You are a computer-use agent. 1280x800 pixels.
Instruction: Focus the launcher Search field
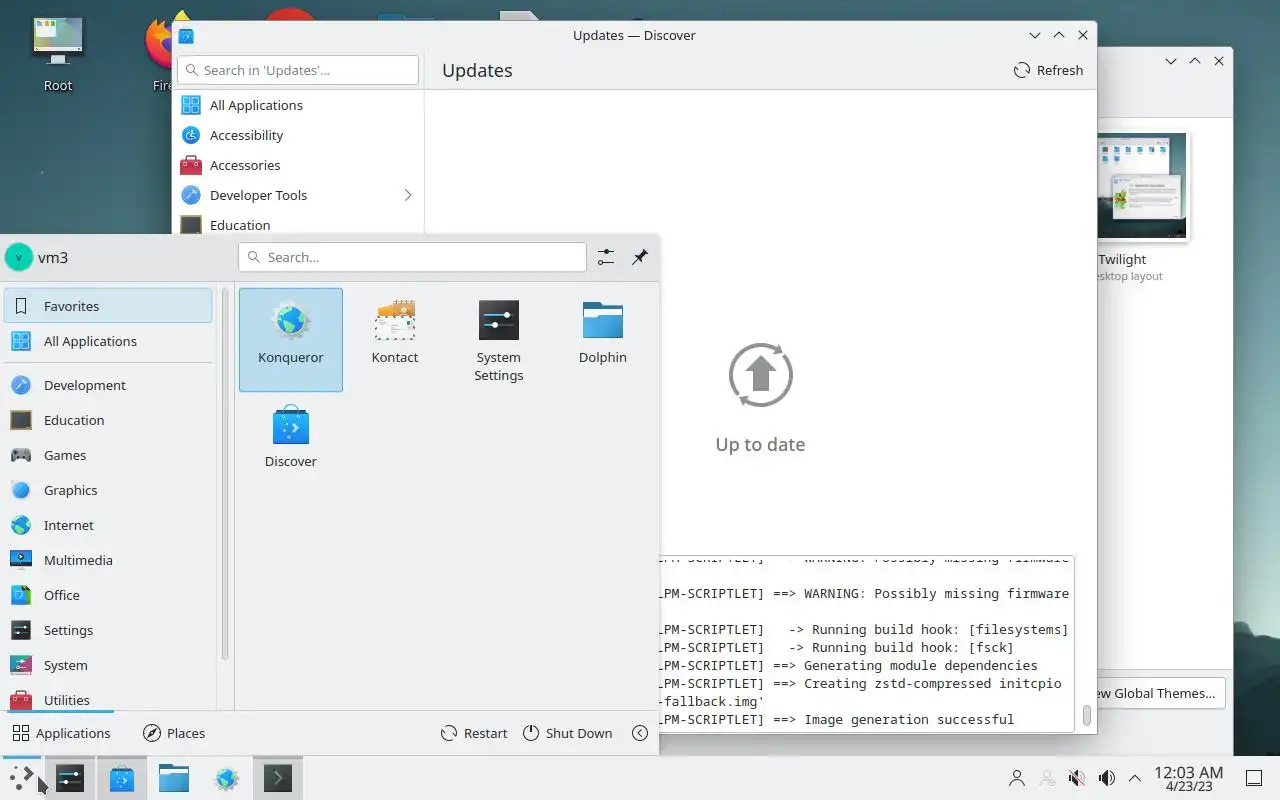point(412,257)
